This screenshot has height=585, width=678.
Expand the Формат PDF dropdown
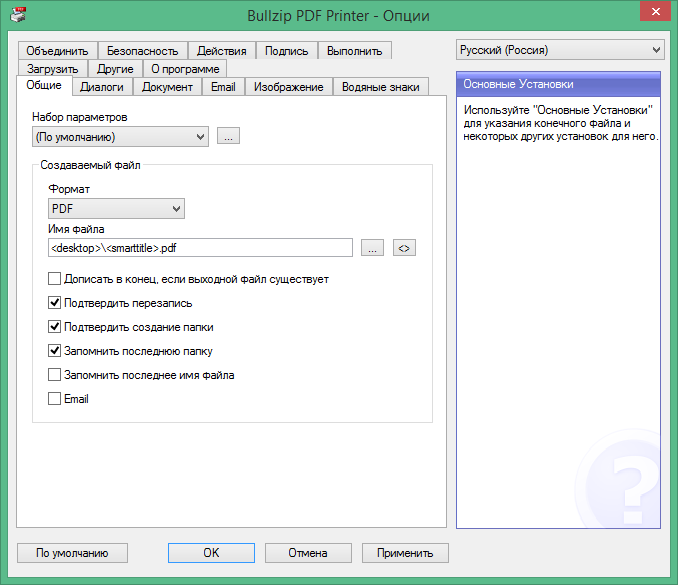(116, 208)
